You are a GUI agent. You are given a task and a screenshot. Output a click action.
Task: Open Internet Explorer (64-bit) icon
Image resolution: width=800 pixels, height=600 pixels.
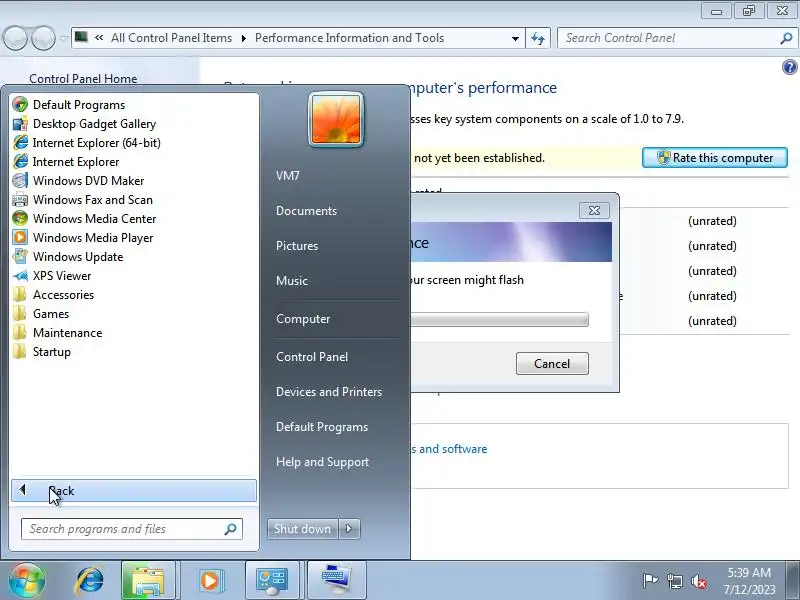point(20,142)
